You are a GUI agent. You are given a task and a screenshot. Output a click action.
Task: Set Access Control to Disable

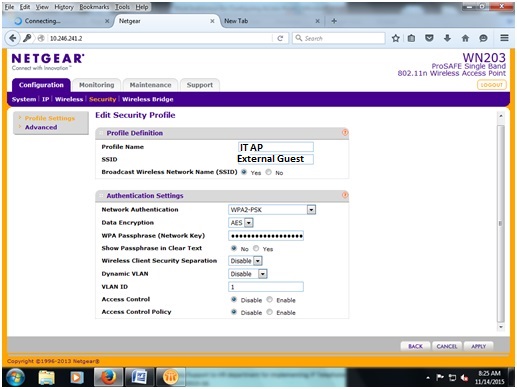(x=234, y=299)
